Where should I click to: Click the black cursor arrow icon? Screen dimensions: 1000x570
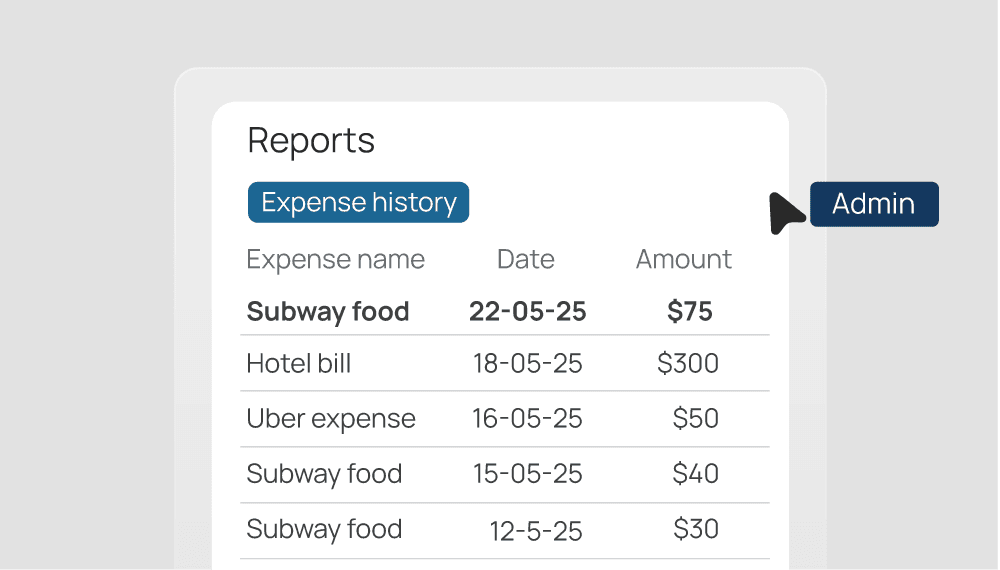pos(785,212)
